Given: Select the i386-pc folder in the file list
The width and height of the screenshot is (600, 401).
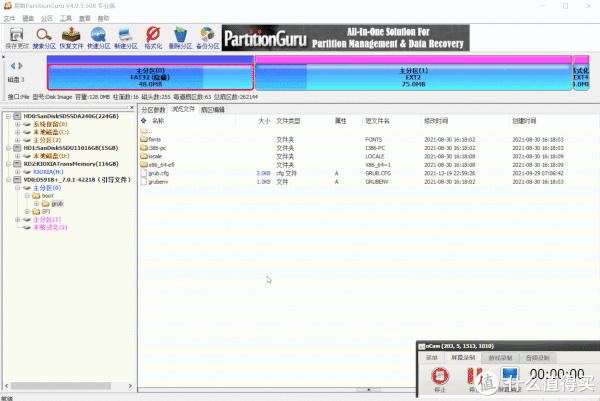Looking at the screenshot, I should (x=153, y=148).
